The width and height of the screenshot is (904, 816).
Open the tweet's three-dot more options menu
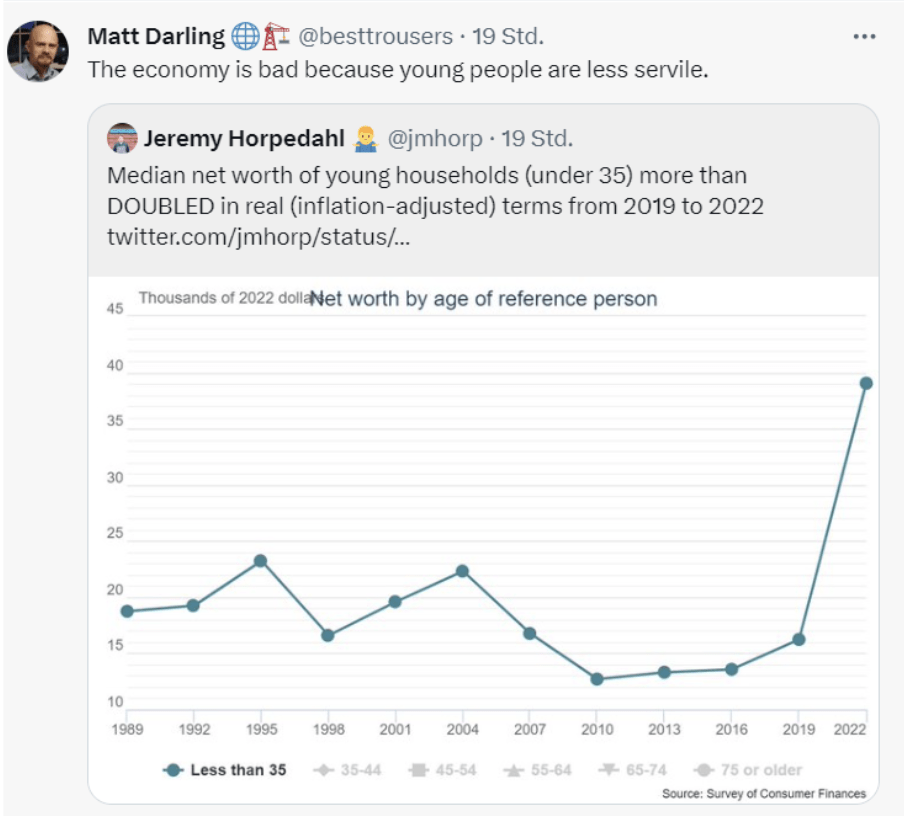coord(864,37)
